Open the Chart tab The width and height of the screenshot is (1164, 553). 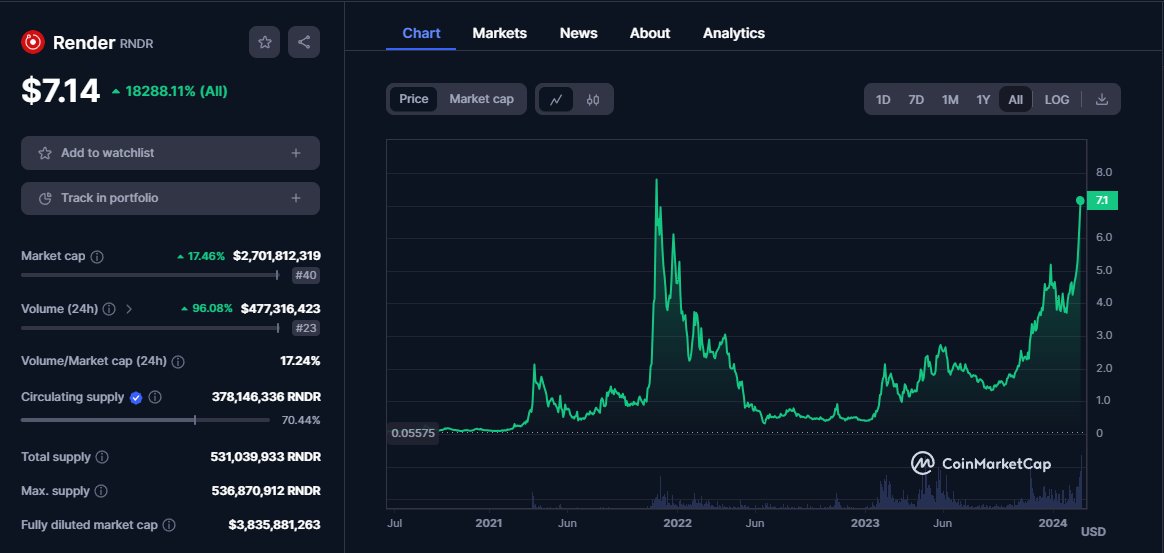pos(421,33)
